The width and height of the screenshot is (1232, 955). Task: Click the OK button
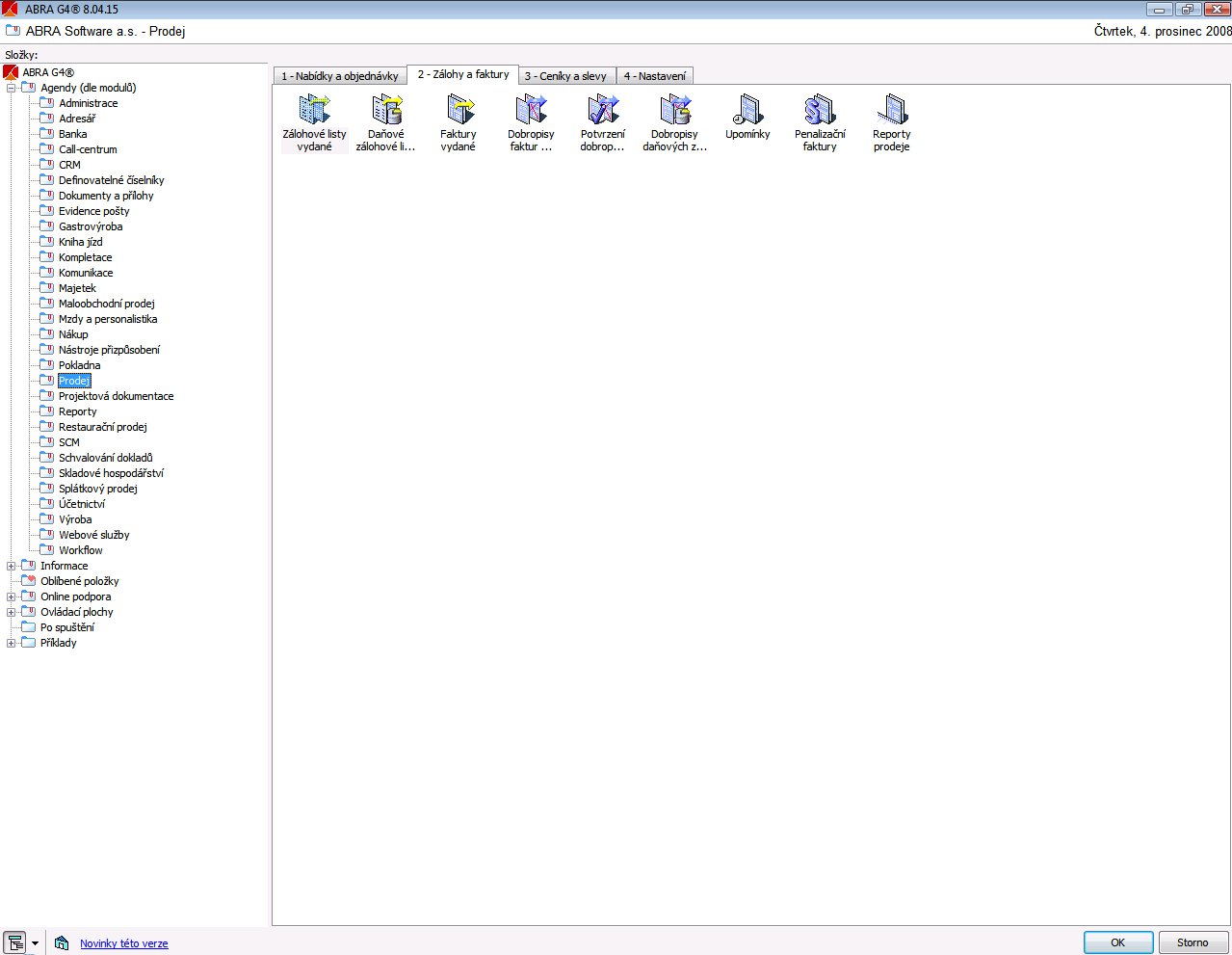(1118, 942)
